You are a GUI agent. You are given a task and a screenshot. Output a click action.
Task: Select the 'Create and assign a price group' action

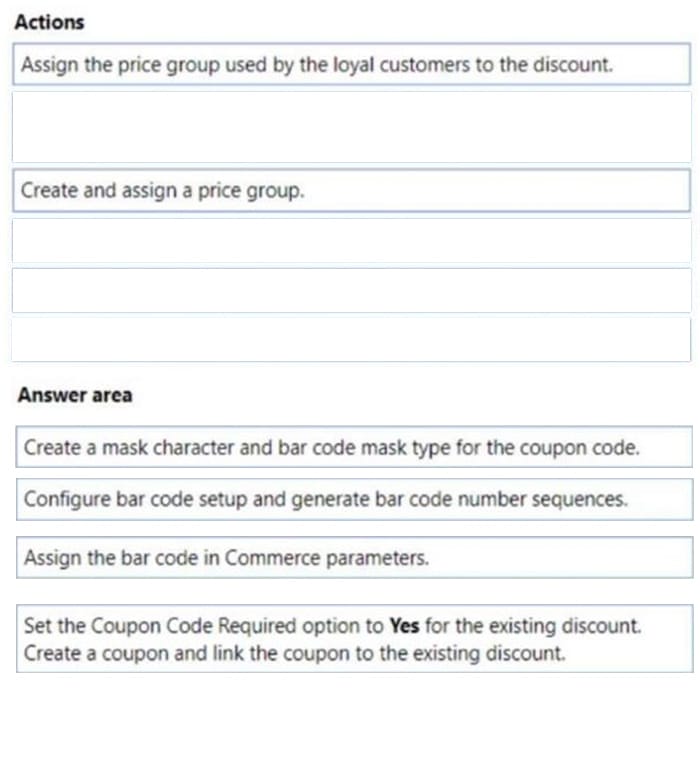click(351, 190)
